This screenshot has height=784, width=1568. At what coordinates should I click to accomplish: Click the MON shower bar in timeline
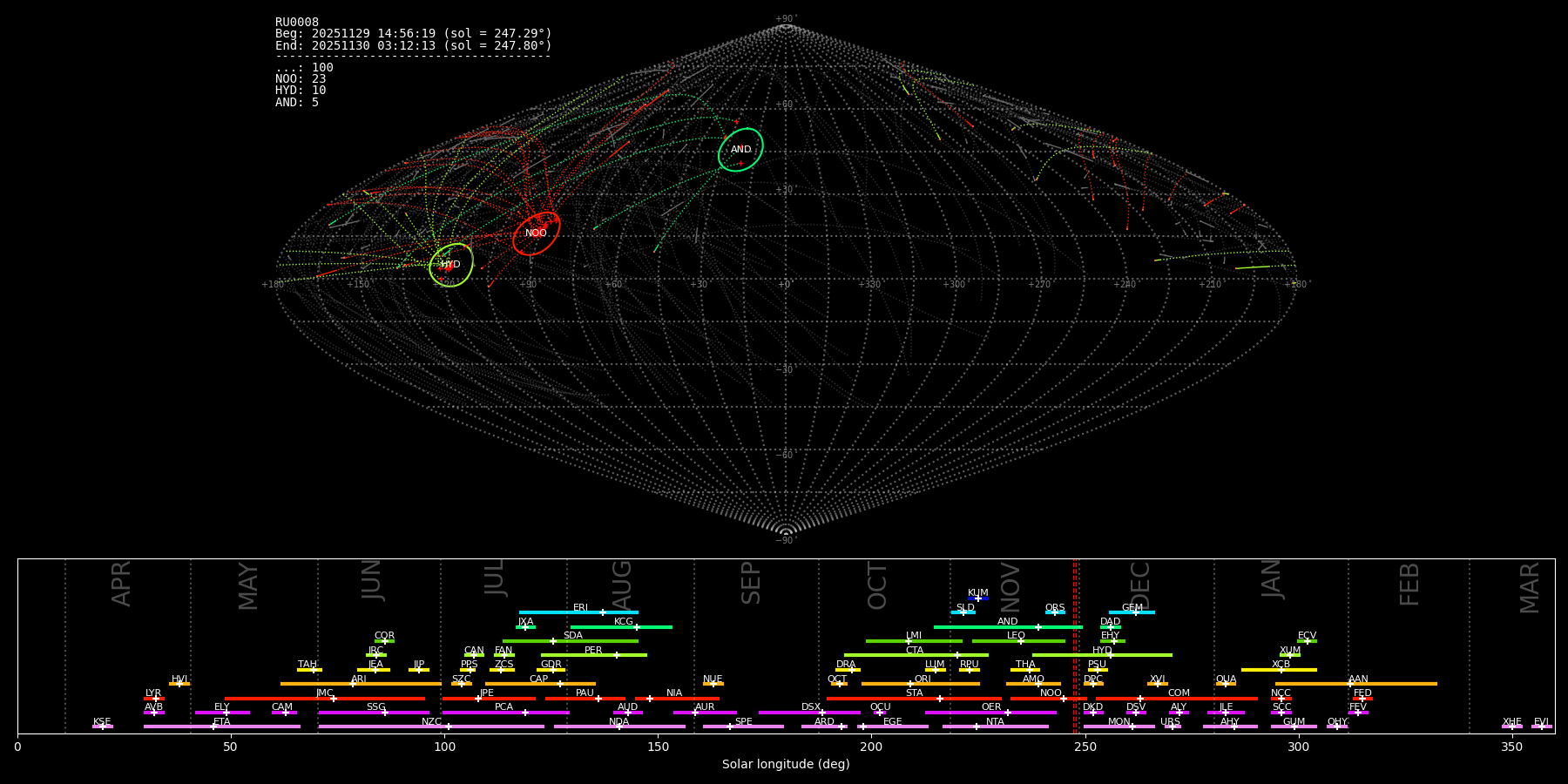[1119, 727]
